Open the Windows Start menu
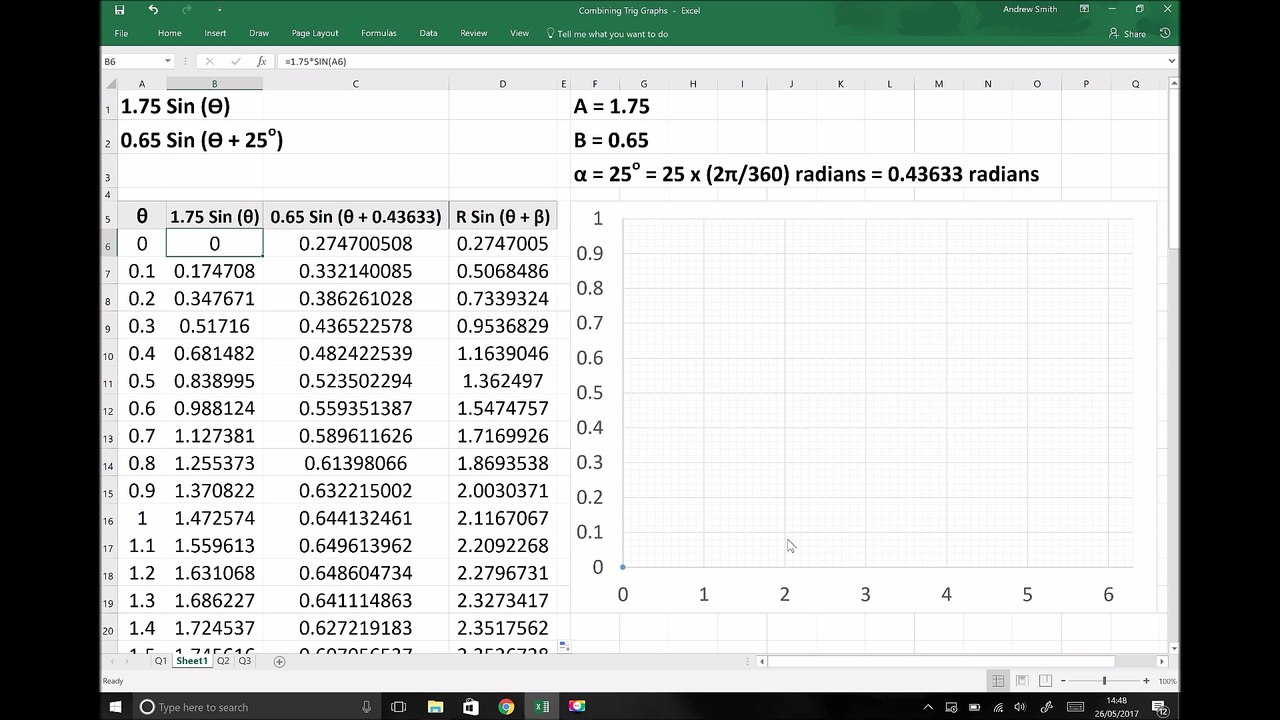This screenshot has height=720, width=1280. pyautogui.click(x=115, y=707)
